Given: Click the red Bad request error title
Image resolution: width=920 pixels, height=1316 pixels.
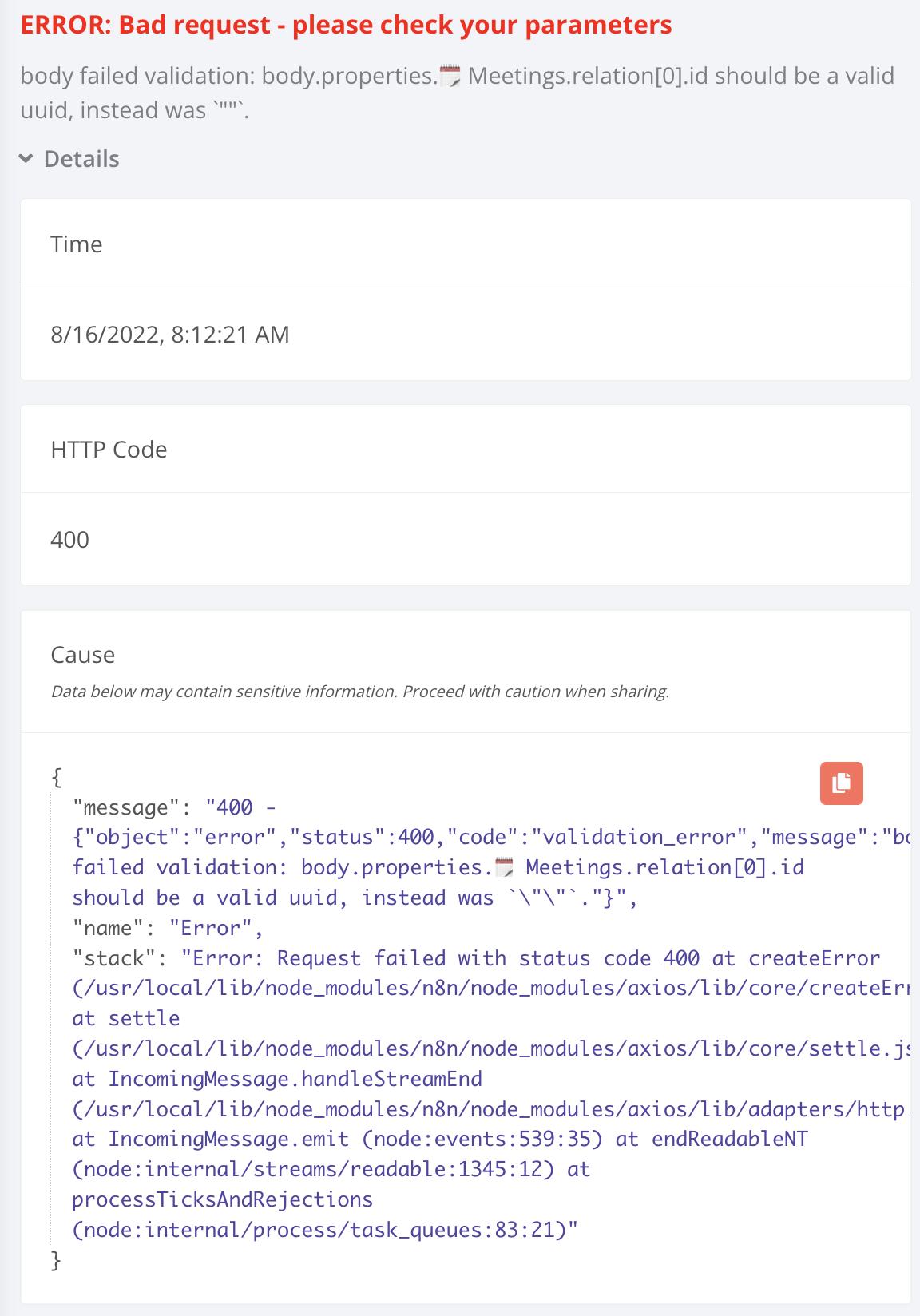Looking at the screenshot, I should [346, 25].
